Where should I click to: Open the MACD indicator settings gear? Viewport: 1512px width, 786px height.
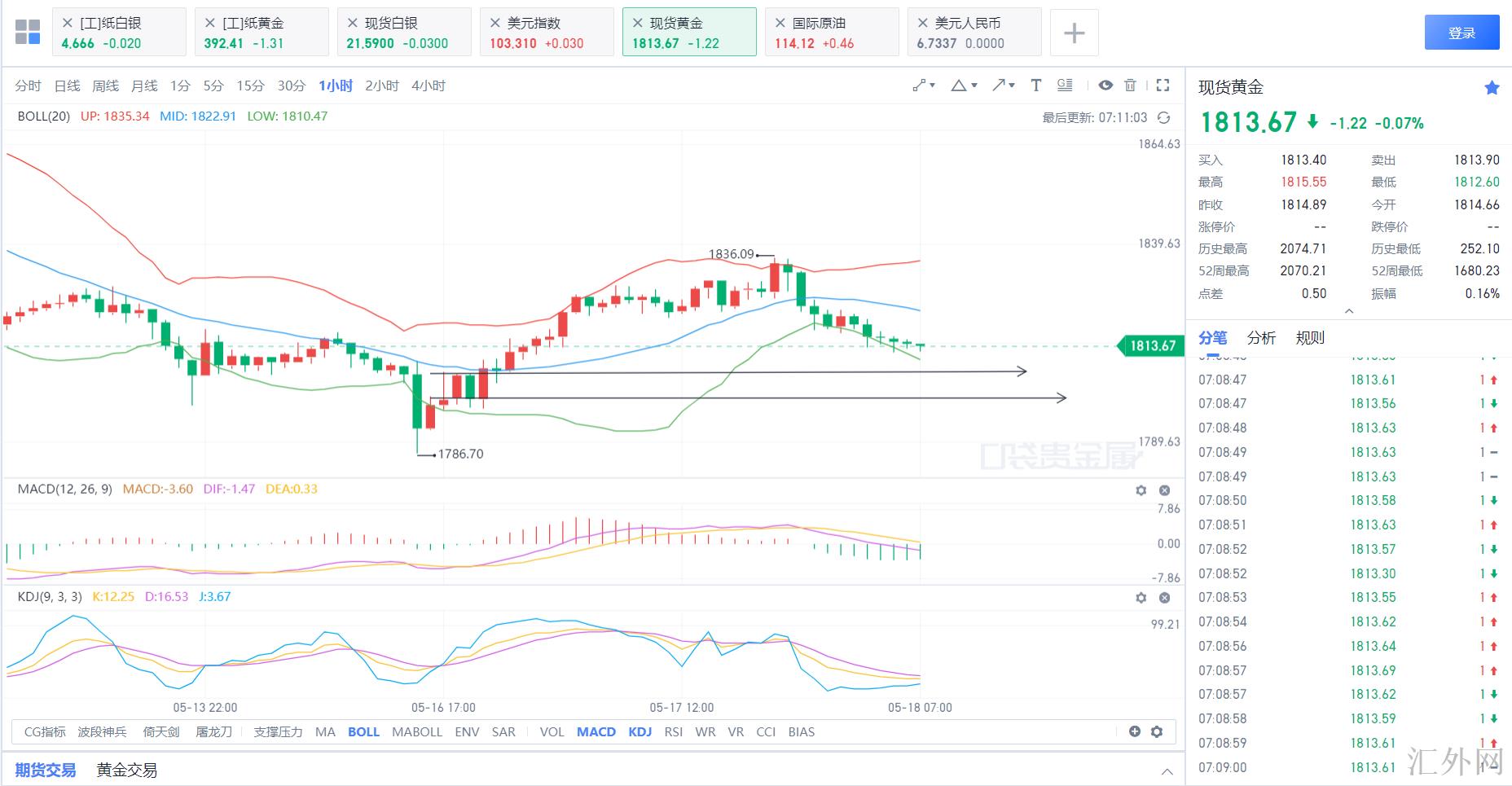(1141, 490)
